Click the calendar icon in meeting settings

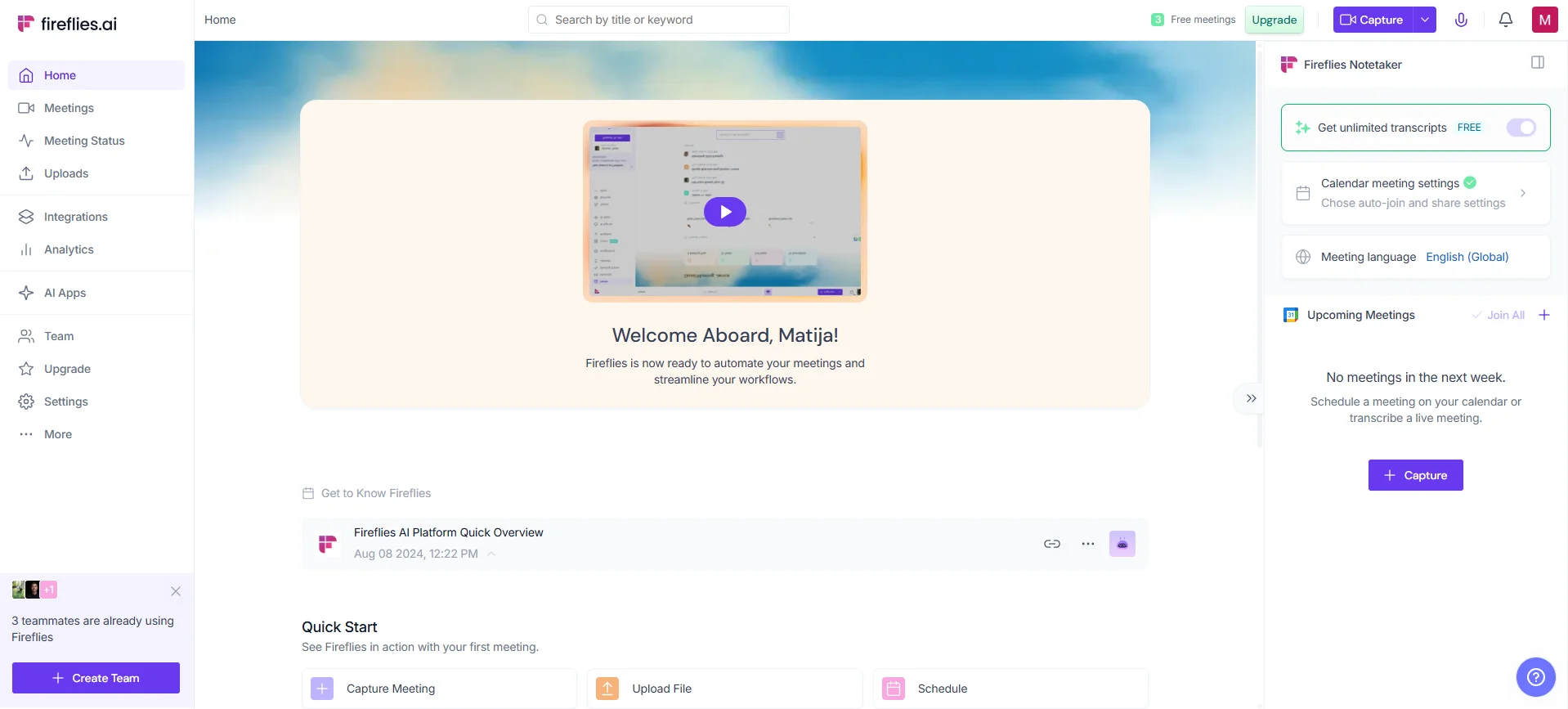(x=1303, y=193)
